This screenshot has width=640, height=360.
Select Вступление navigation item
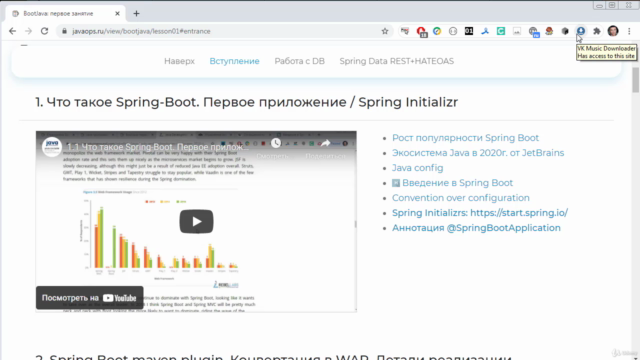tap(234, 61)
